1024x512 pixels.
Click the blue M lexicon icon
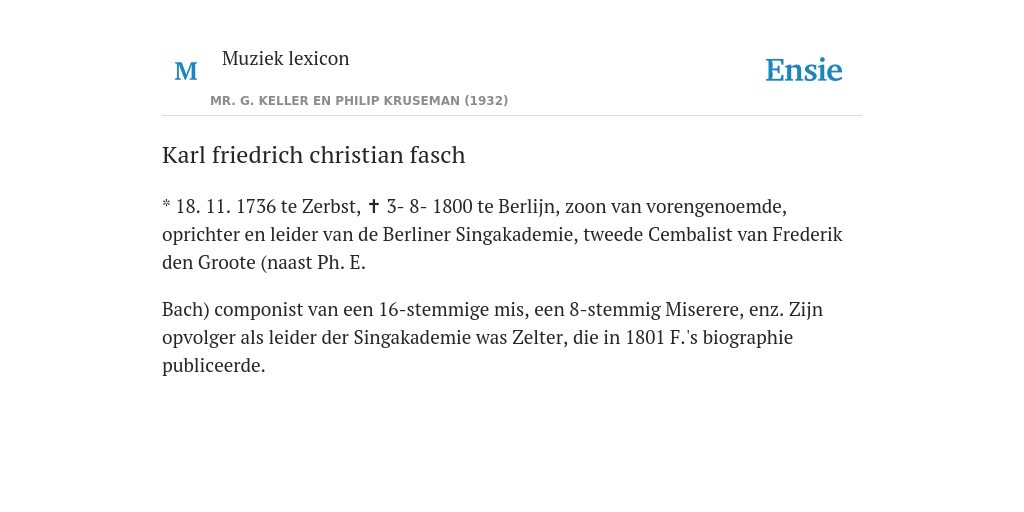(x=186, y=71)
